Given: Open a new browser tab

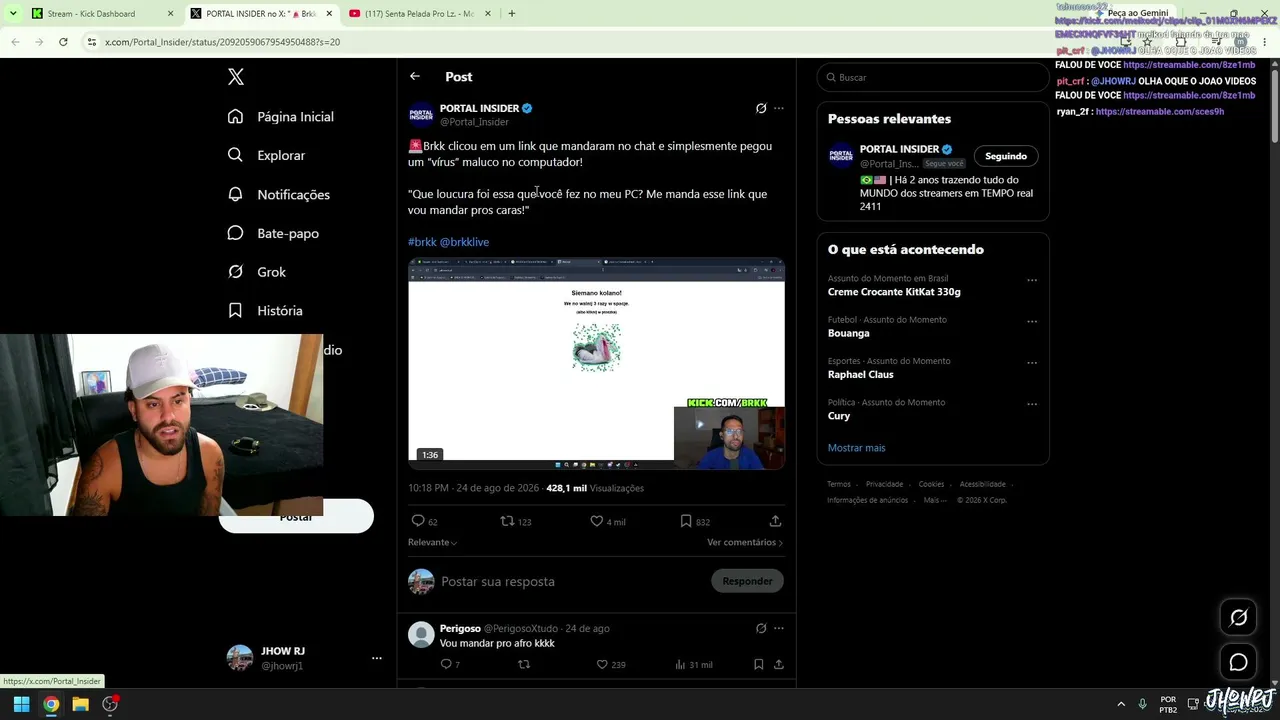Looking at the screenshot, I should click(512, 14).
